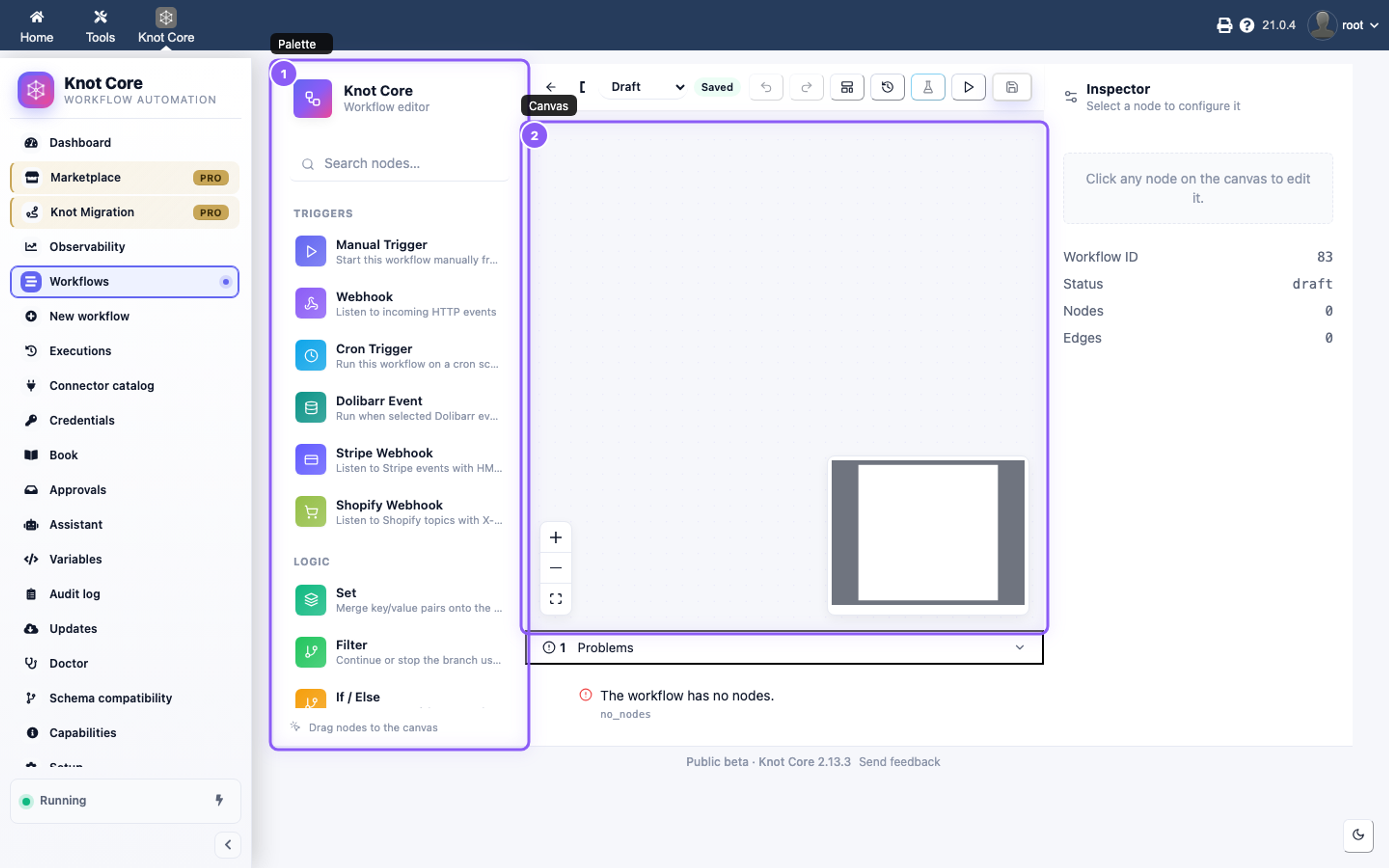Redo the last undone change
This screenshot has width=1389, height=868.
click(x=806, y=87)
